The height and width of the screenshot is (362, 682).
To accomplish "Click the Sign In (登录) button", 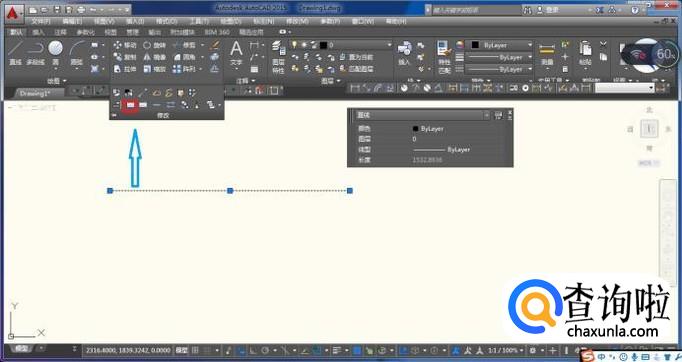I will tap(548, 9).
